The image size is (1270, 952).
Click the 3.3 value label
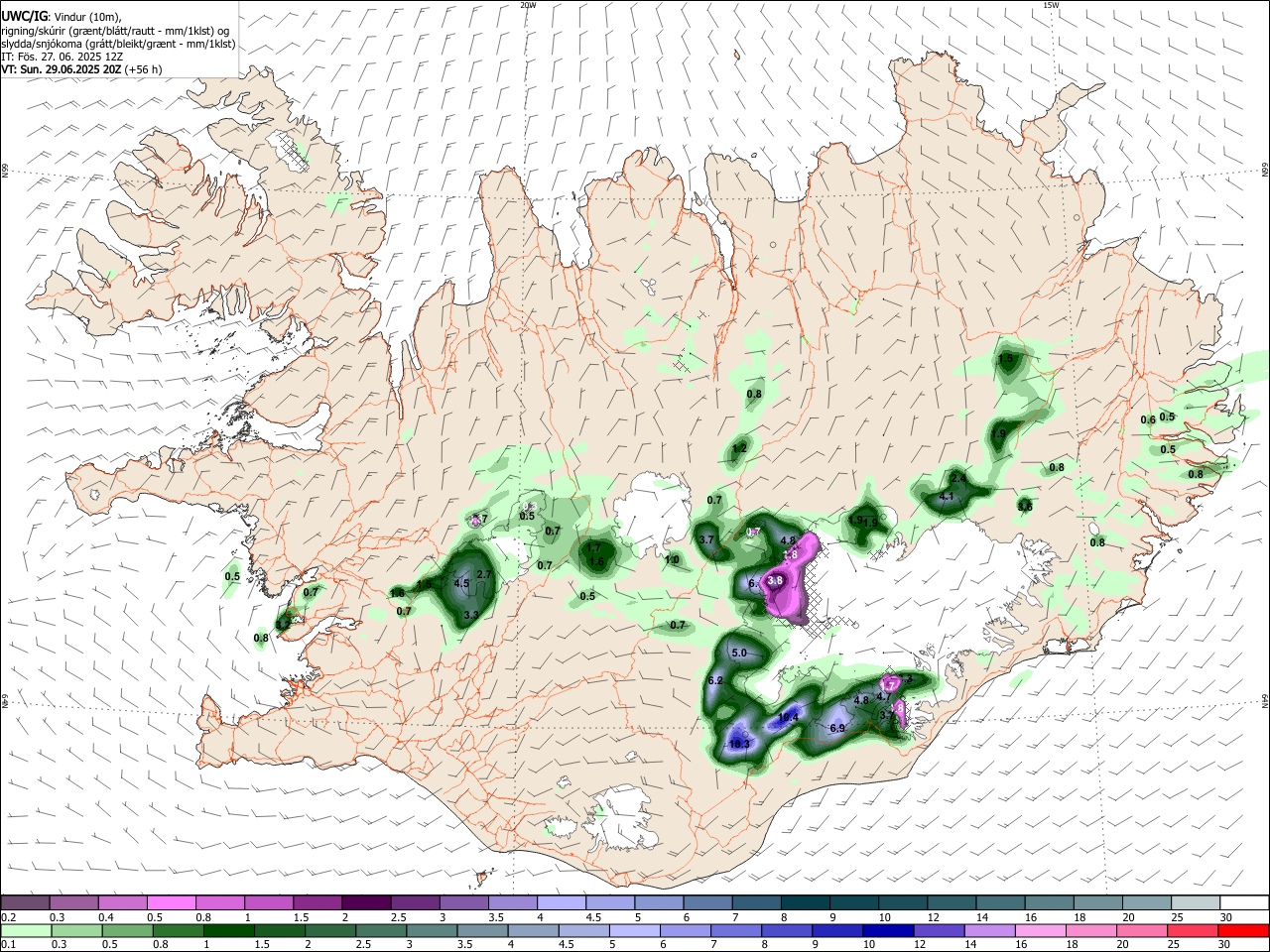click(471, 615)
